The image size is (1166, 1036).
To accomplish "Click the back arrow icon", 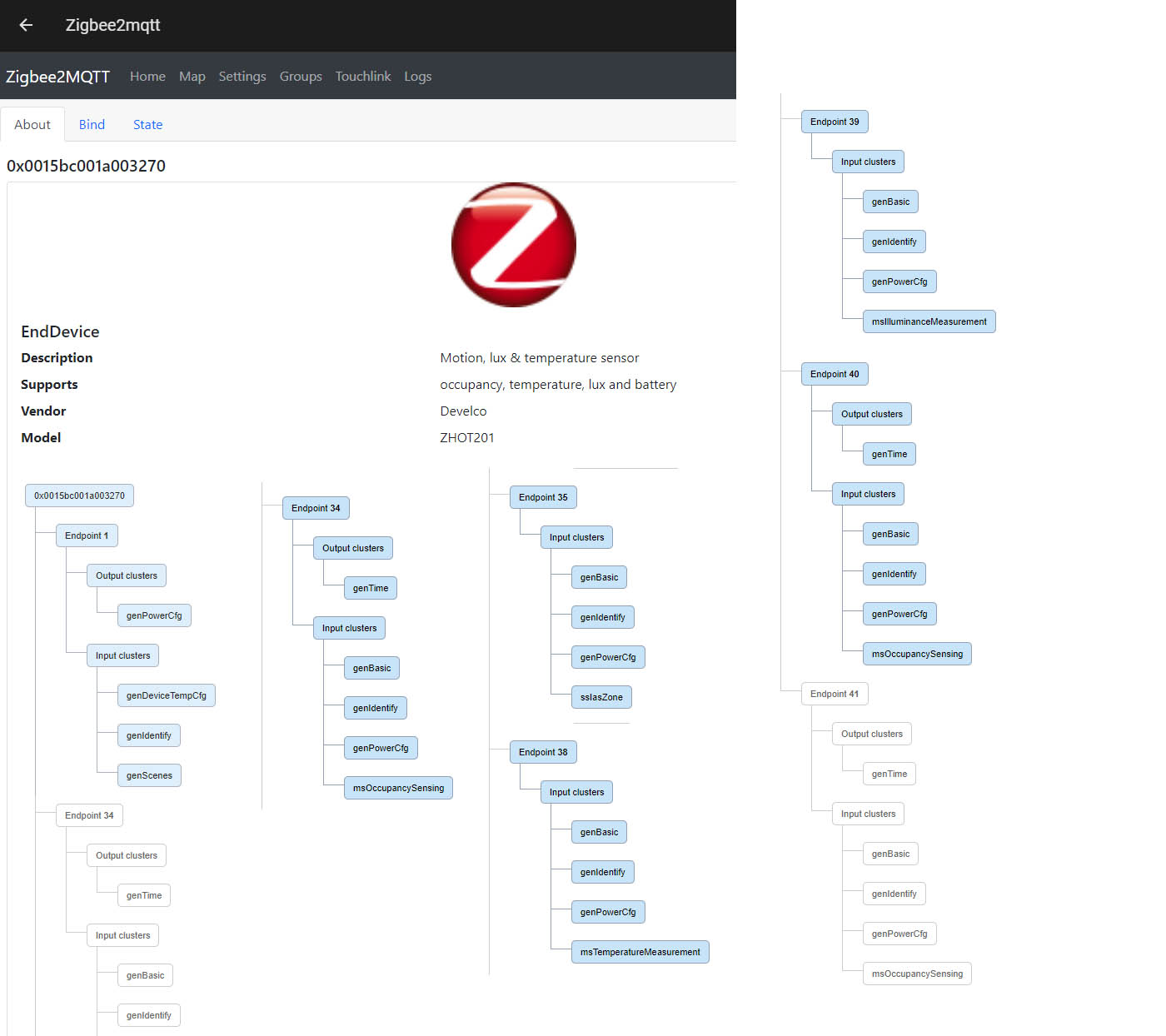I will tap(25, 25).
